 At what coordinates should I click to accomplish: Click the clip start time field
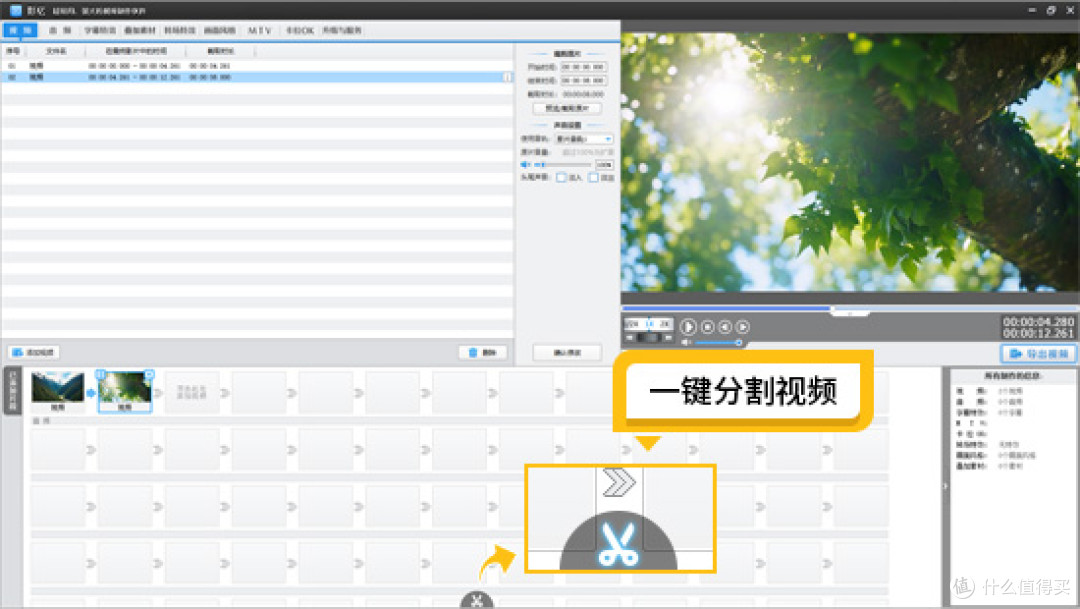coord(583,67)
